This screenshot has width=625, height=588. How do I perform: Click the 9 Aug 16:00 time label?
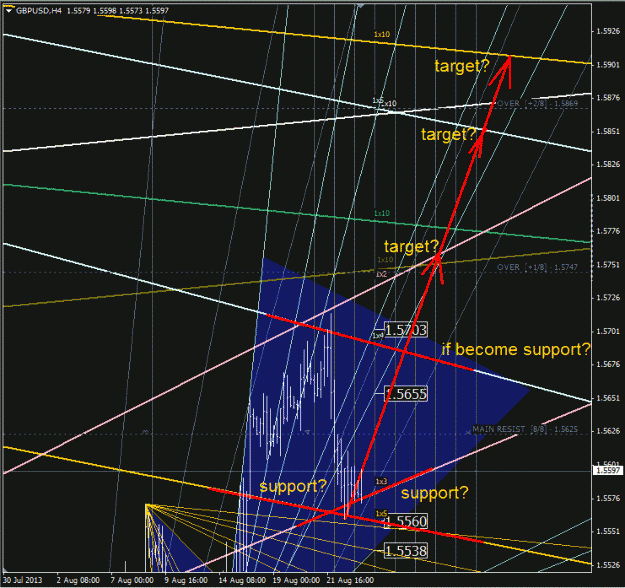tap(186, 580)
